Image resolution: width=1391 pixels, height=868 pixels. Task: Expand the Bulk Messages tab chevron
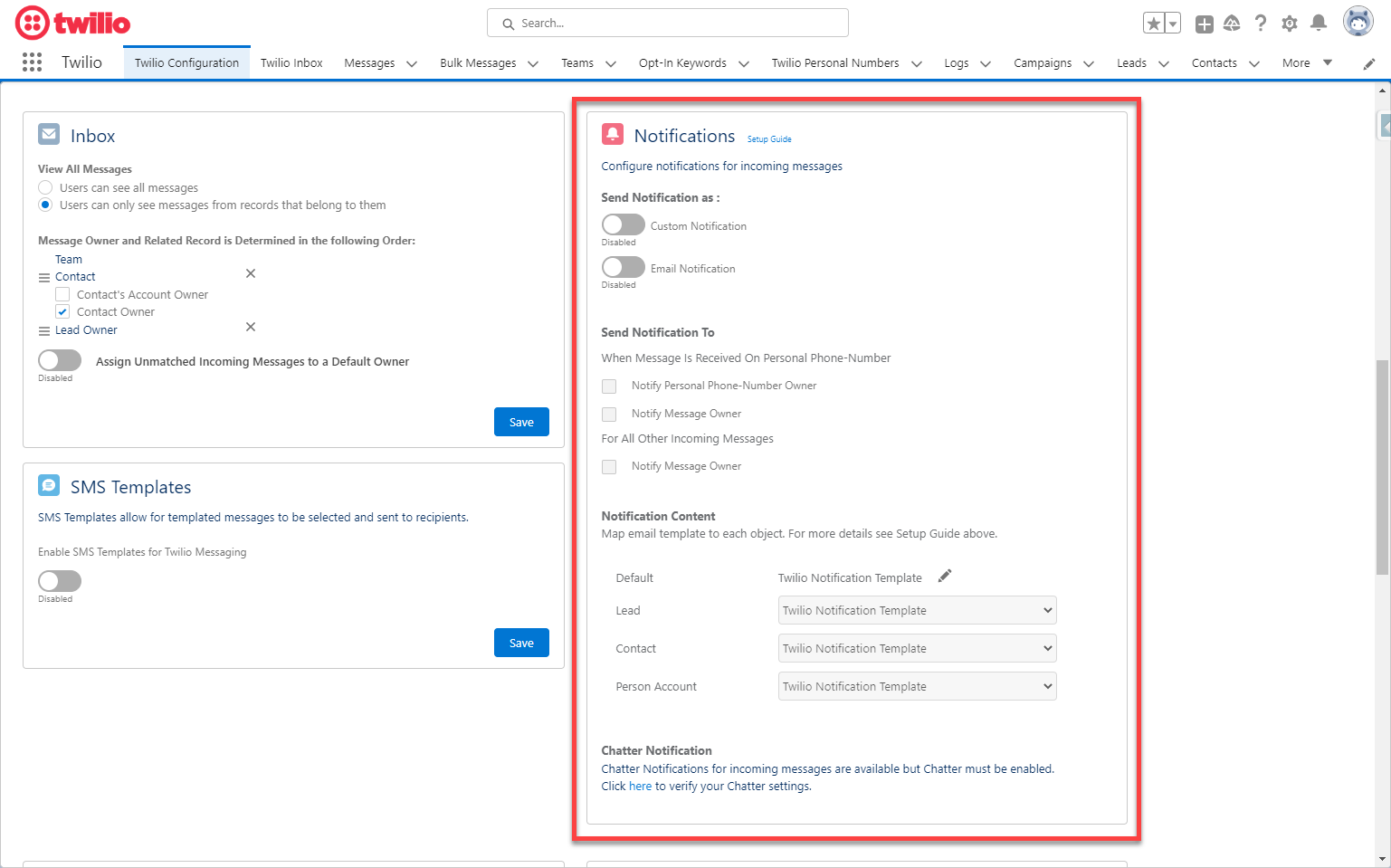point(533,63)
